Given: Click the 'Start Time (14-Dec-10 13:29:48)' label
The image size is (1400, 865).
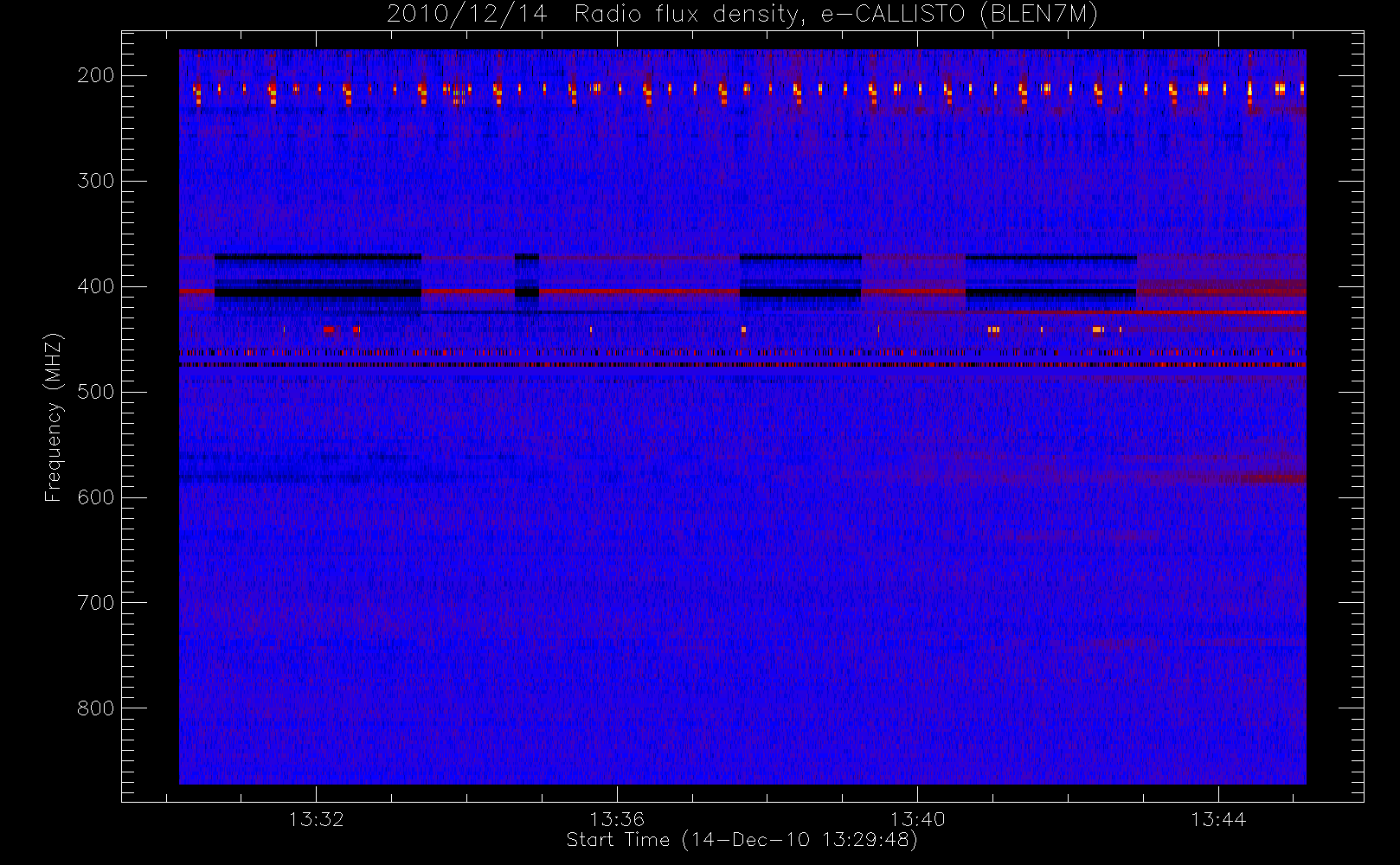Looking at the screenshot, I should click(742, 840).
